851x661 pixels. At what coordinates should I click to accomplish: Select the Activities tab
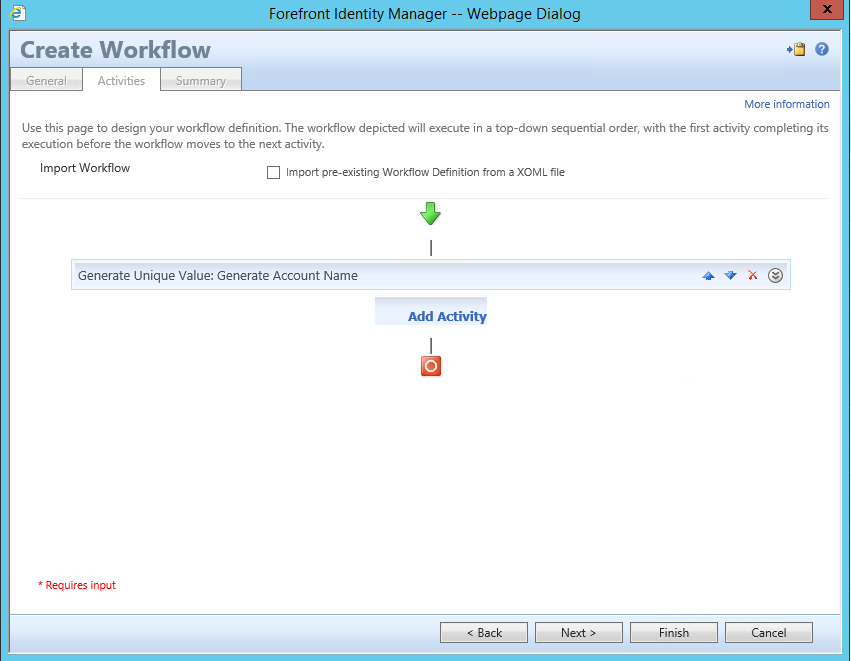click(x=122, y=80)
